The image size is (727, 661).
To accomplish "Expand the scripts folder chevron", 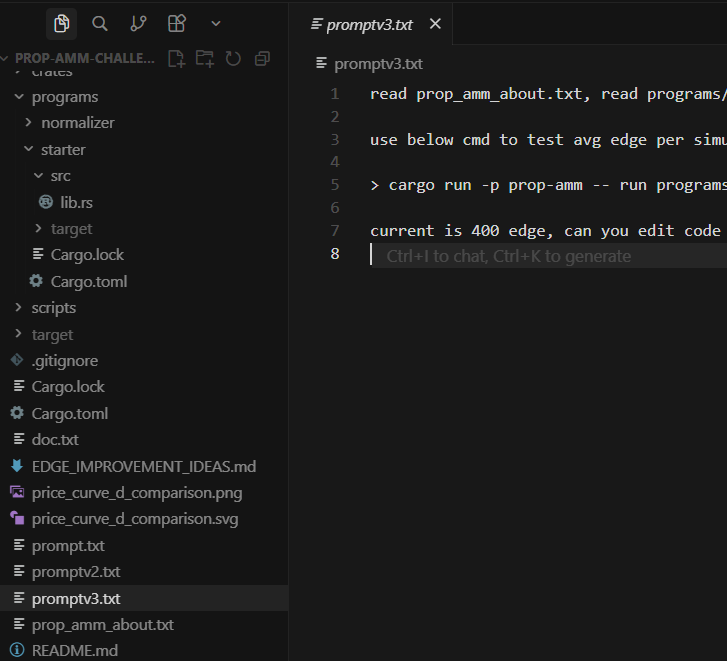I will coord(19,307).
